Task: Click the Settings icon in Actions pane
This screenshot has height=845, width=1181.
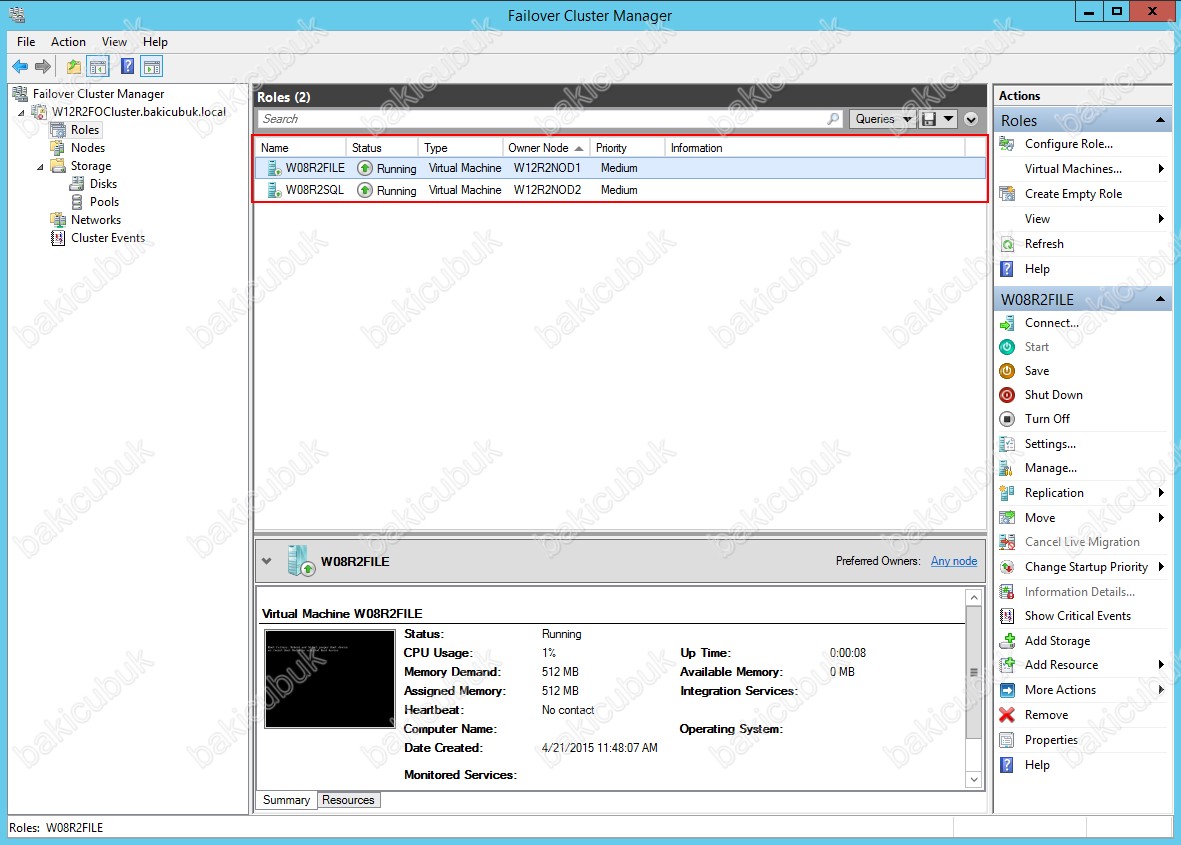Action: [1006, 444]
